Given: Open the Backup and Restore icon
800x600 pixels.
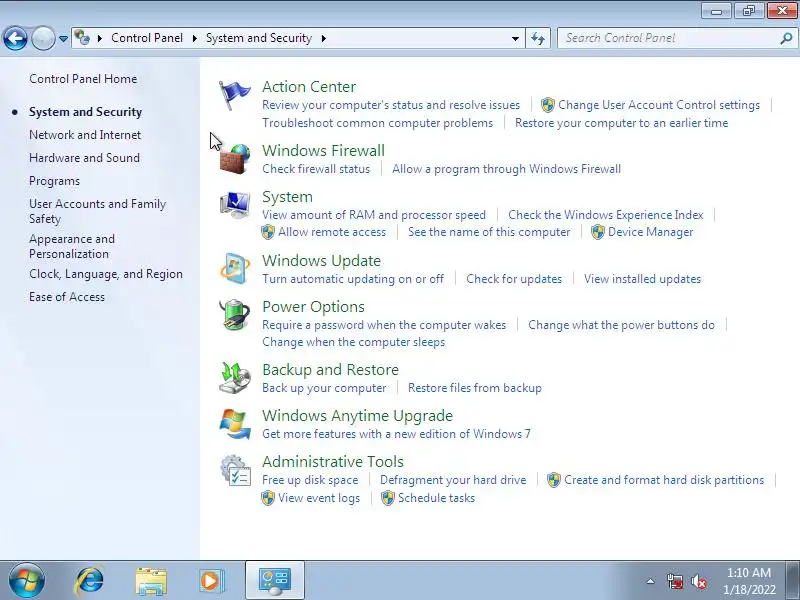Looking at the screenshot, I should 235,378.
